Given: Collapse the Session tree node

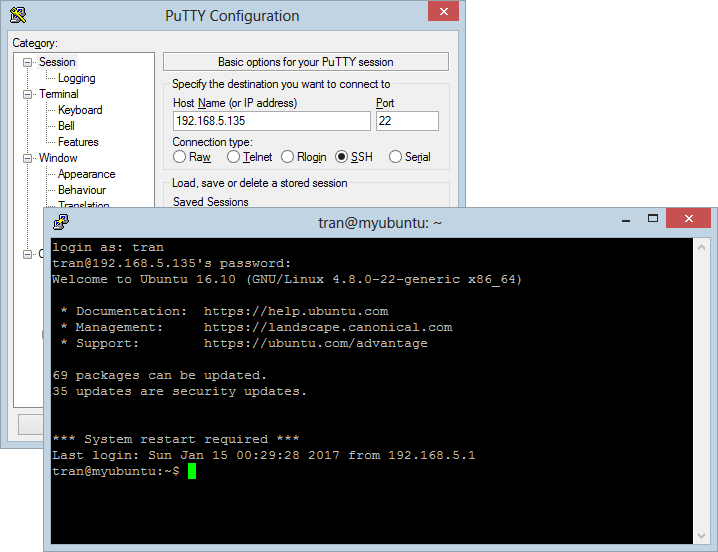Looking at the screenshot, I should coord(27,62).
